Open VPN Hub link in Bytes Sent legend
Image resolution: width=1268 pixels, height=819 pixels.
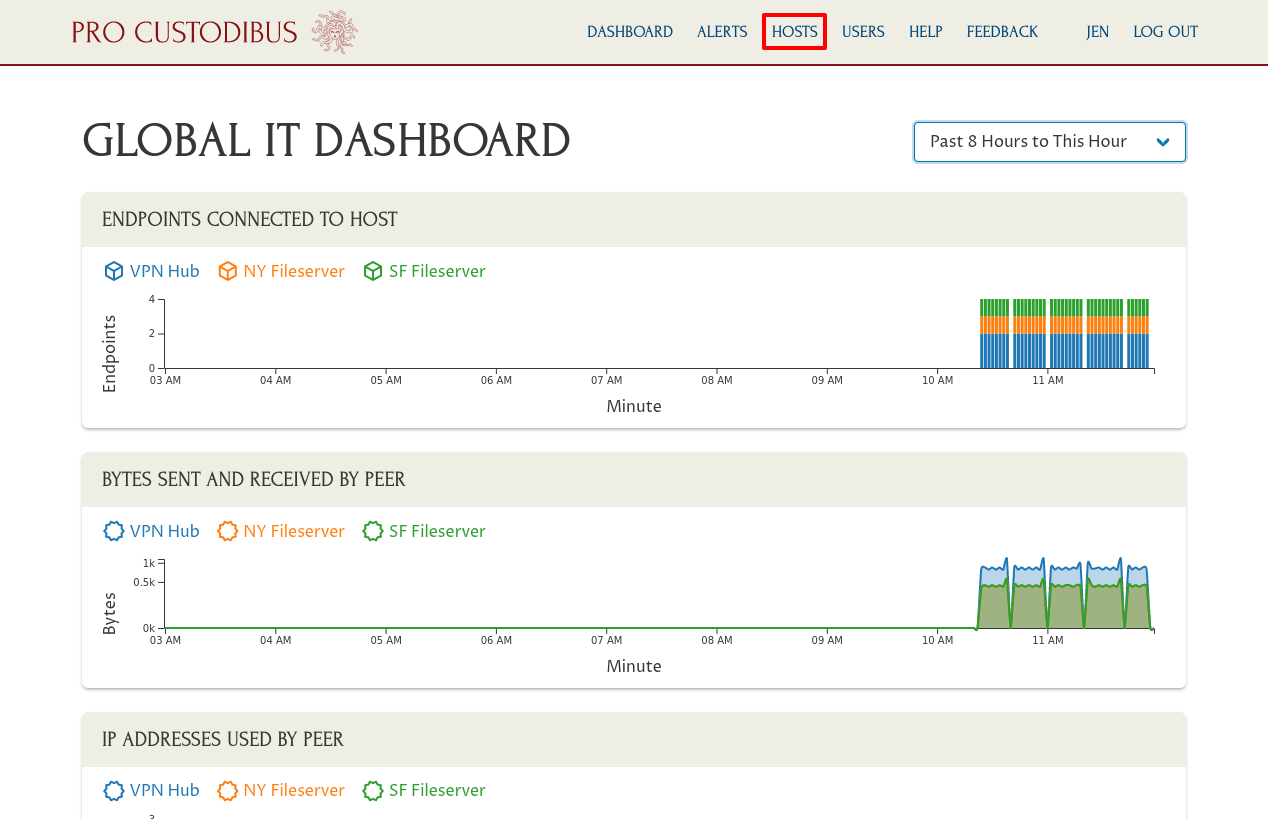(165, 531)
